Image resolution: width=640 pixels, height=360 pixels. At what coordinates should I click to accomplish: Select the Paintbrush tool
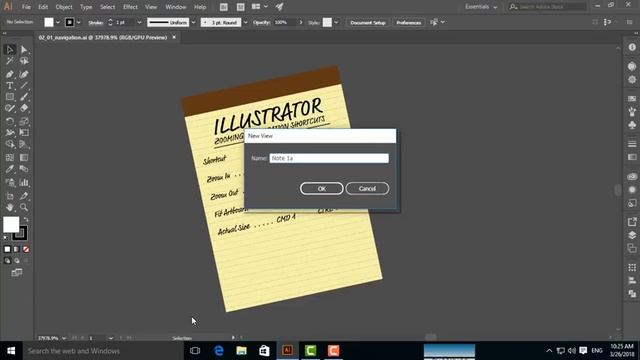24,97
